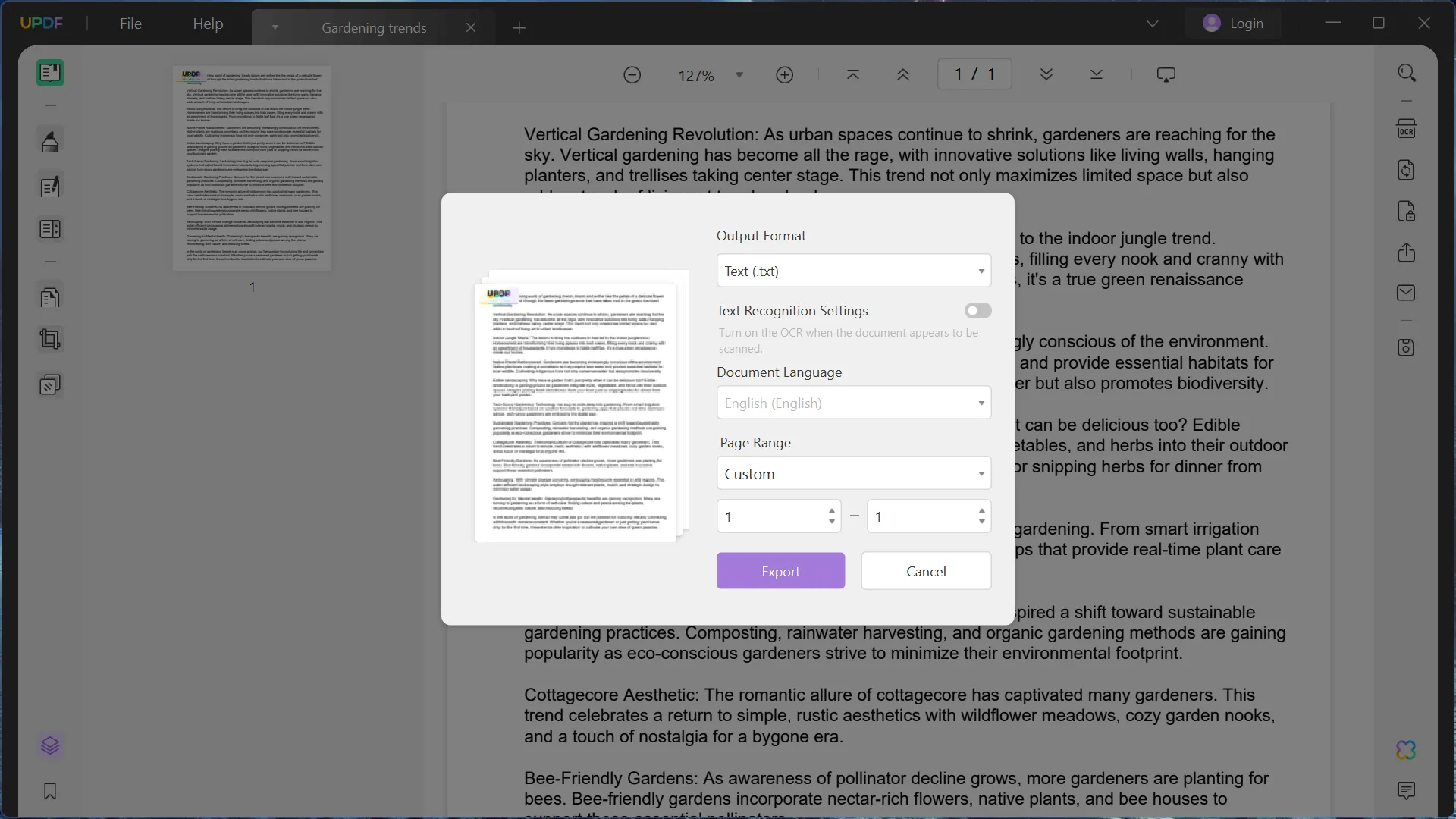Image resolution: width=1456 pixels, height=819 pixels.
Task: Toggle the thumbnail panel visibility
Action: click(x=51, y=72)
